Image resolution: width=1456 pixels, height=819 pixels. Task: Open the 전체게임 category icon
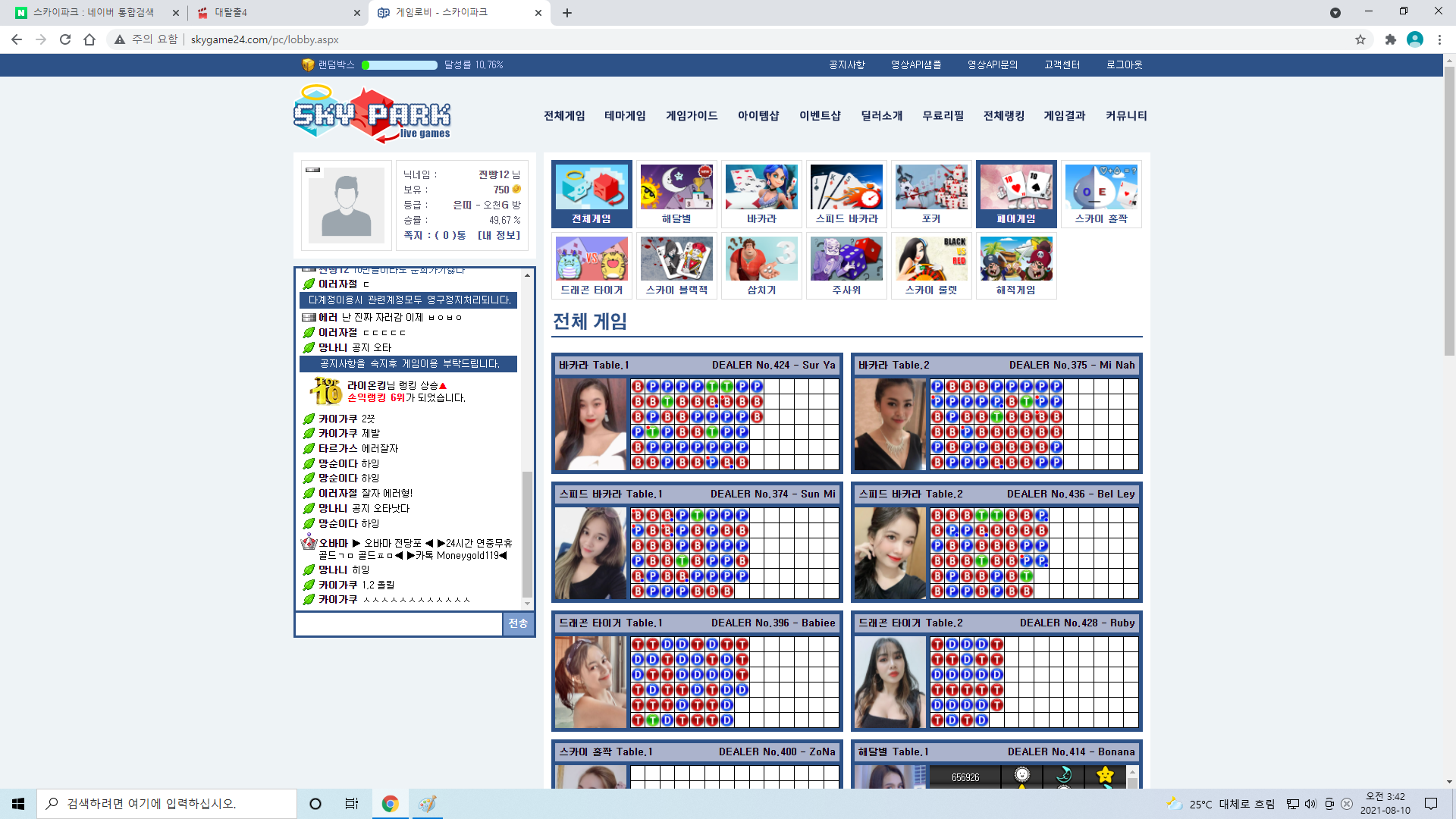click(x=591, y=194)
